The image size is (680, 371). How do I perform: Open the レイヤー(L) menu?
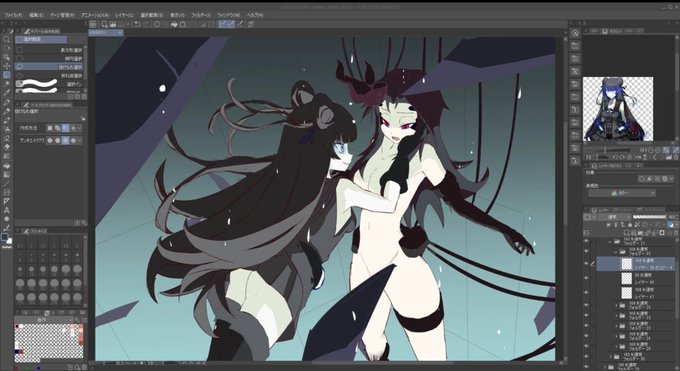pos(124,15)
